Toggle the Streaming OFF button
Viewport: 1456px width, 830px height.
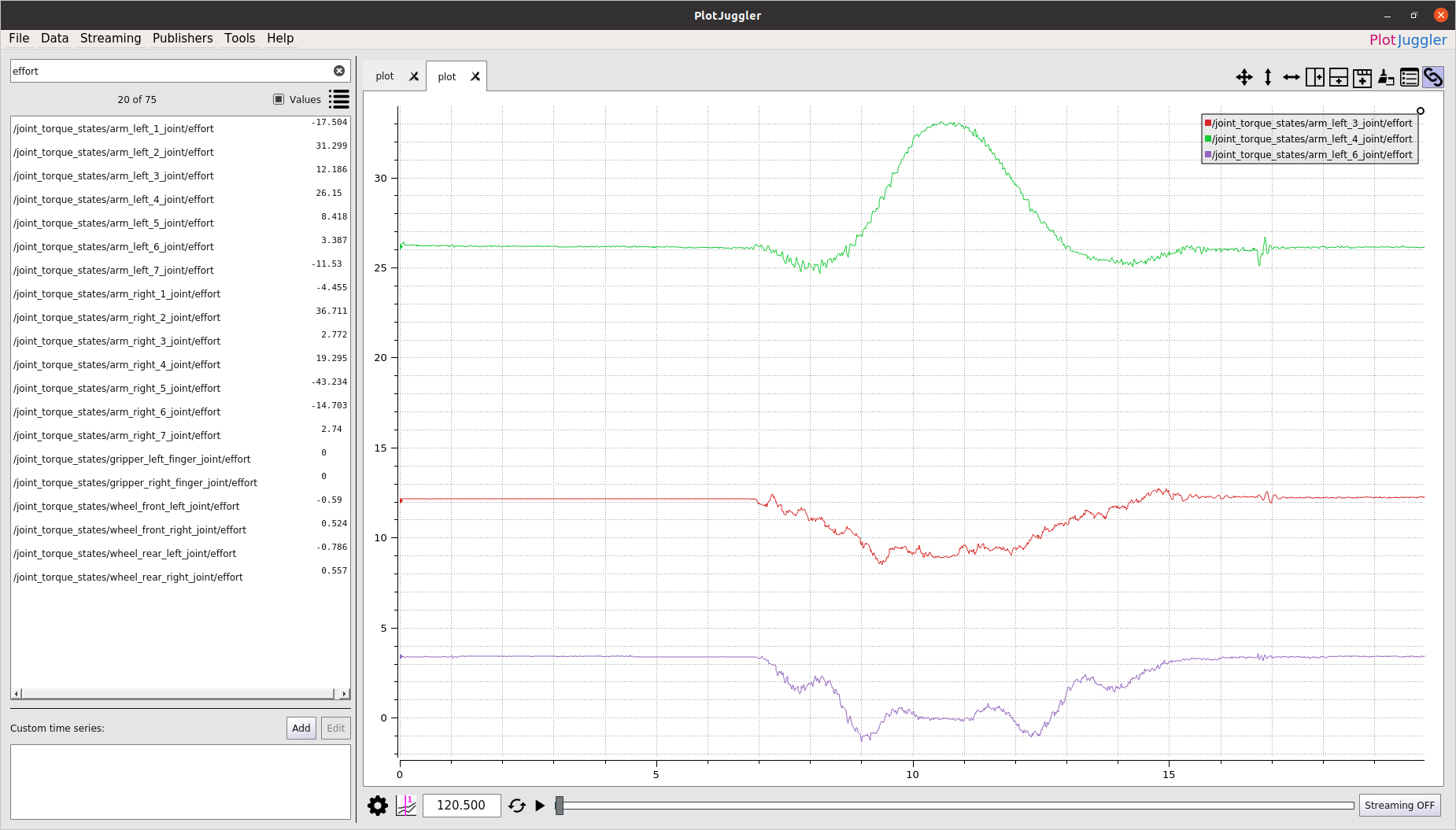(1399, 806)
